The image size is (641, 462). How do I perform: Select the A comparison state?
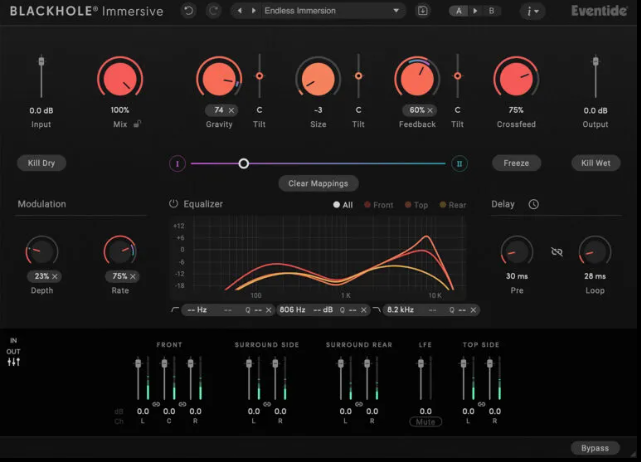coord(459,11)
